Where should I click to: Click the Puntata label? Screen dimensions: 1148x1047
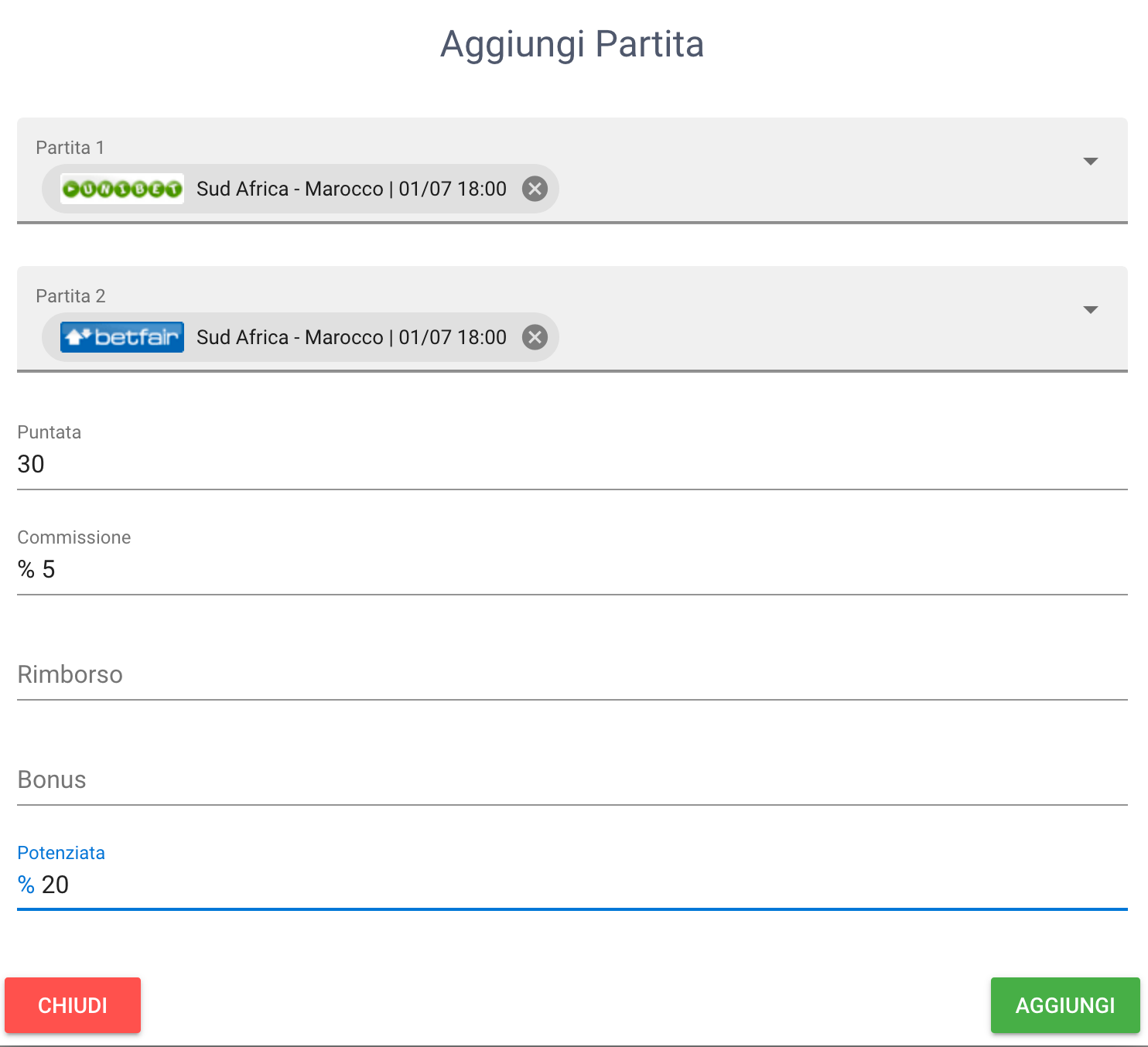pos(50,432)
